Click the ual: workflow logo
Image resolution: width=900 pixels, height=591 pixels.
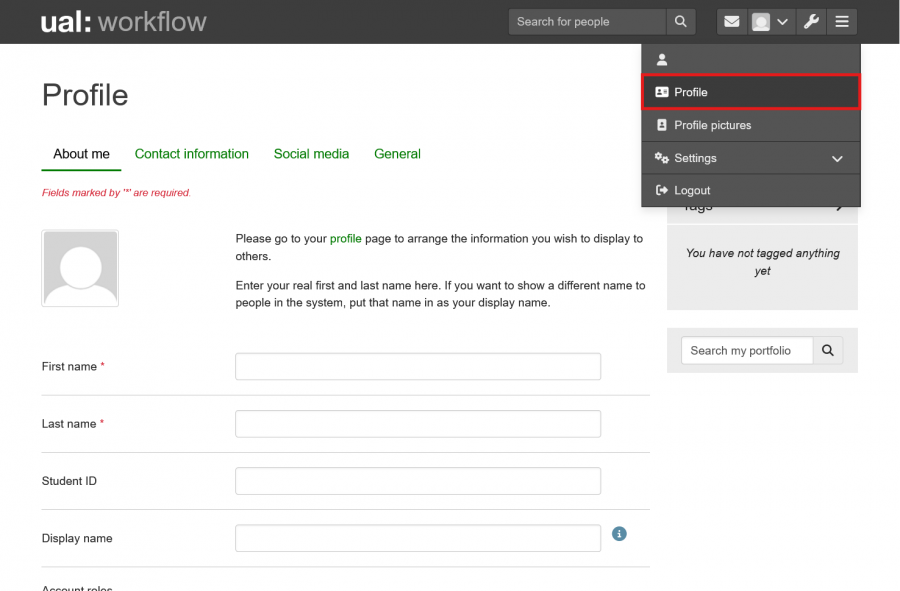point(124,21)
